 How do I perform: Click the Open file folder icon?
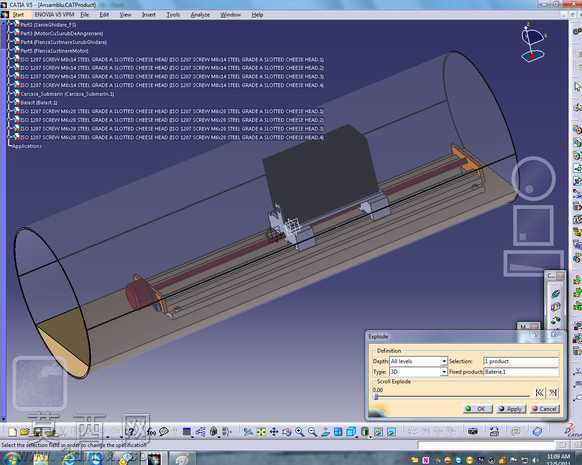click(25, 432)
